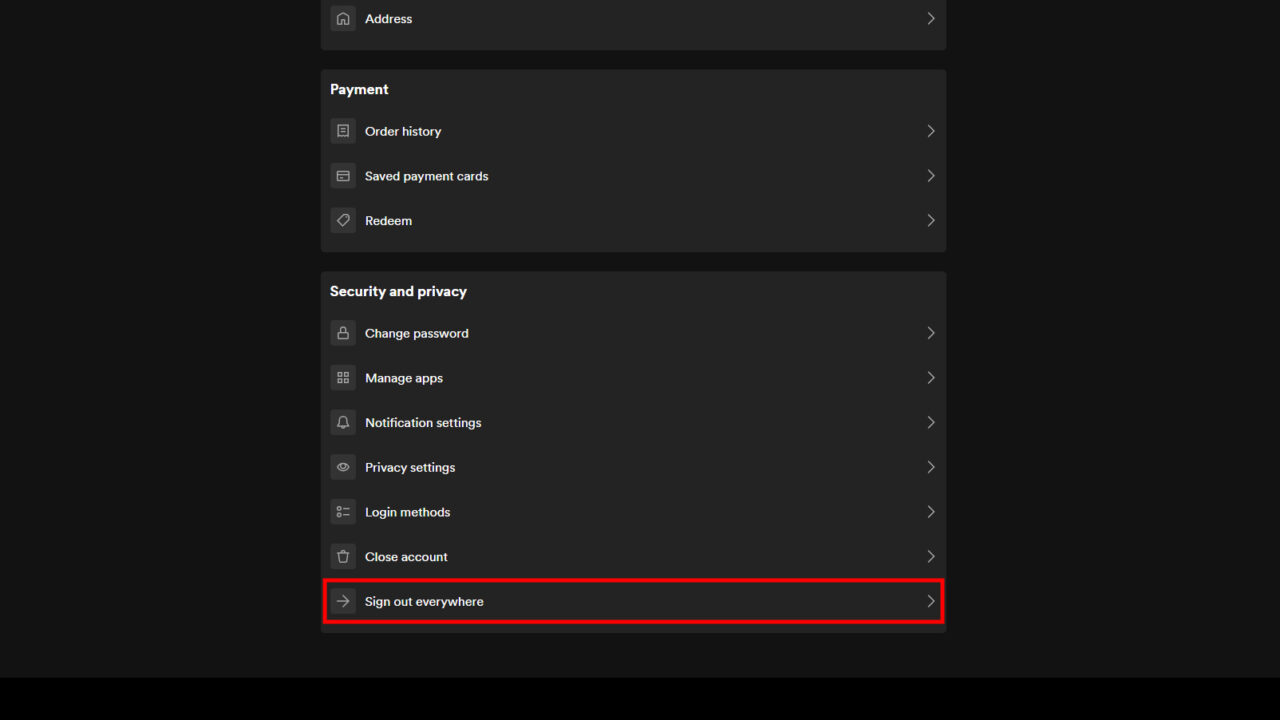The height and width of the screenshot is (720, 1280).
Task: Click the Redeem tag icon
Action: pyautogui.click(x=343, y=220)
